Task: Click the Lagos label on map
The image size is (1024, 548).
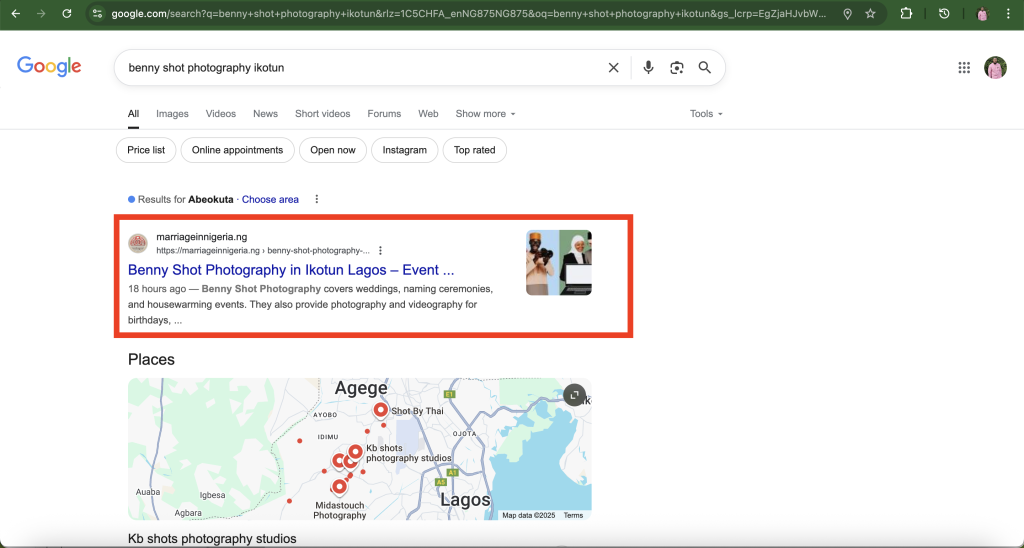Action: click(465, 500)
